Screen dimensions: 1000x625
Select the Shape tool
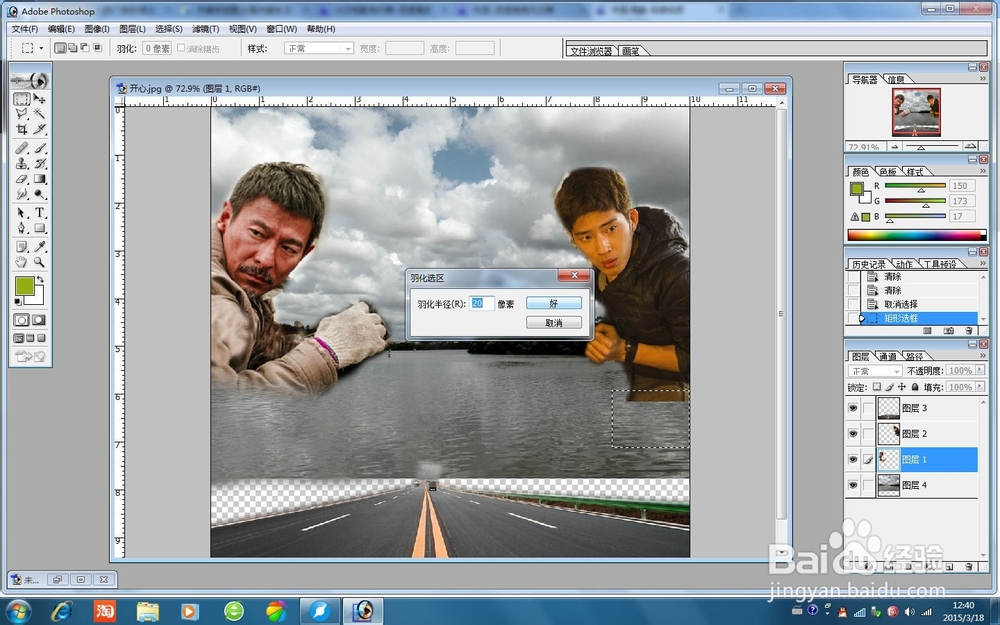[40, 228]
